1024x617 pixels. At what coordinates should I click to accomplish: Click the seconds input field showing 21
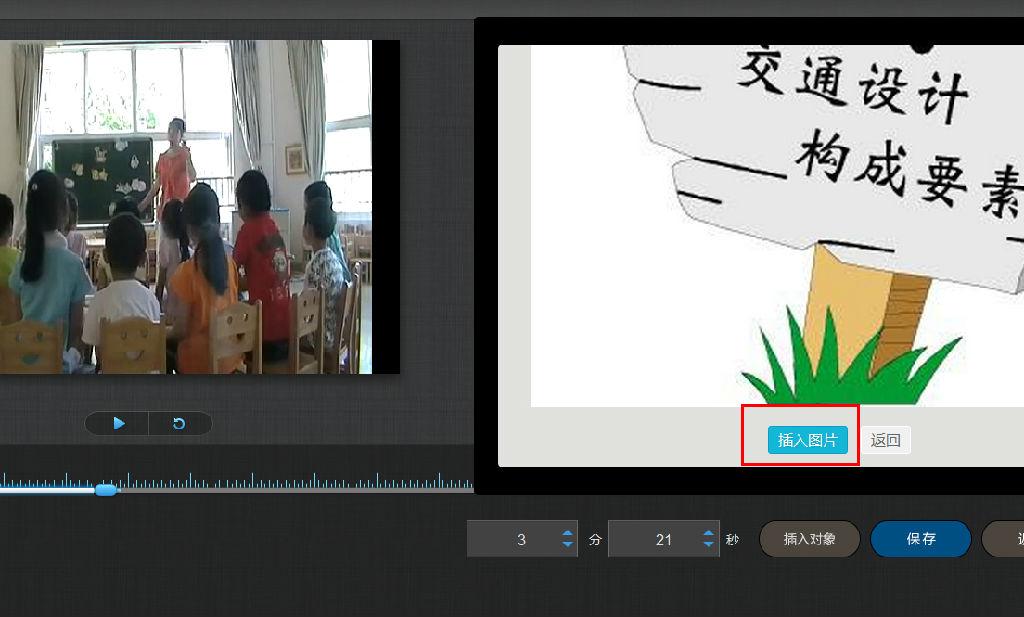coord(664,539)
